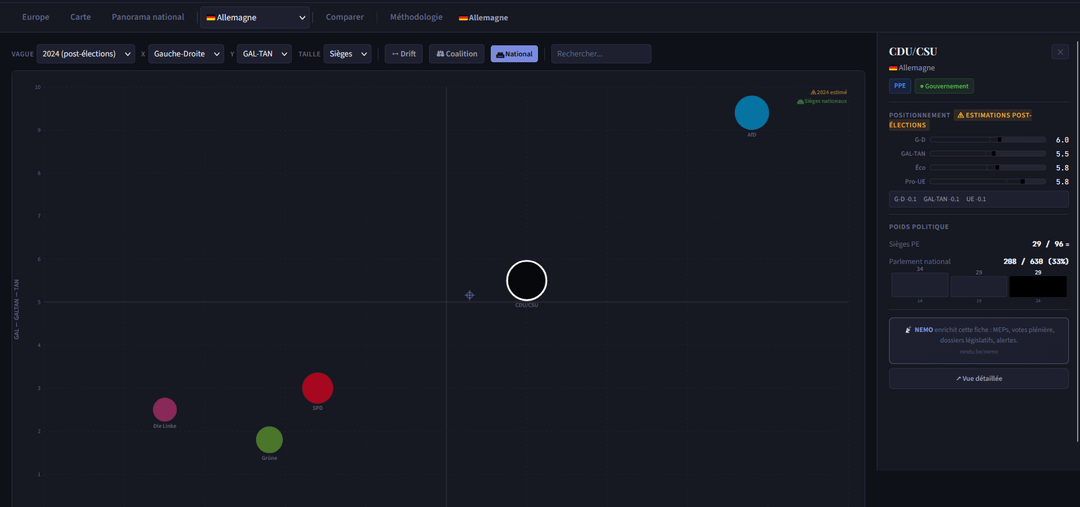Viewport: 1080px width, 507px height.
Task: Switch to the Carte tab
Action: tap(80, 17)
